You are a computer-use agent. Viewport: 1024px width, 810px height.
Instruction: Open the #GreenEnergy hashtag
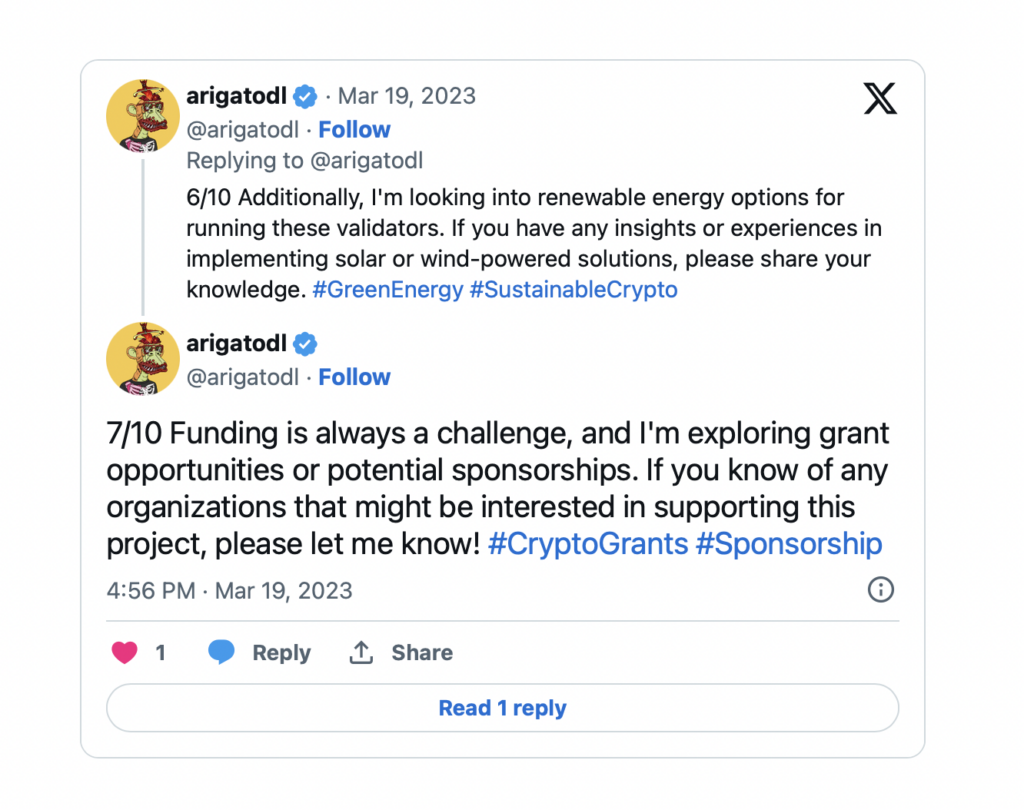pos(387,289)
